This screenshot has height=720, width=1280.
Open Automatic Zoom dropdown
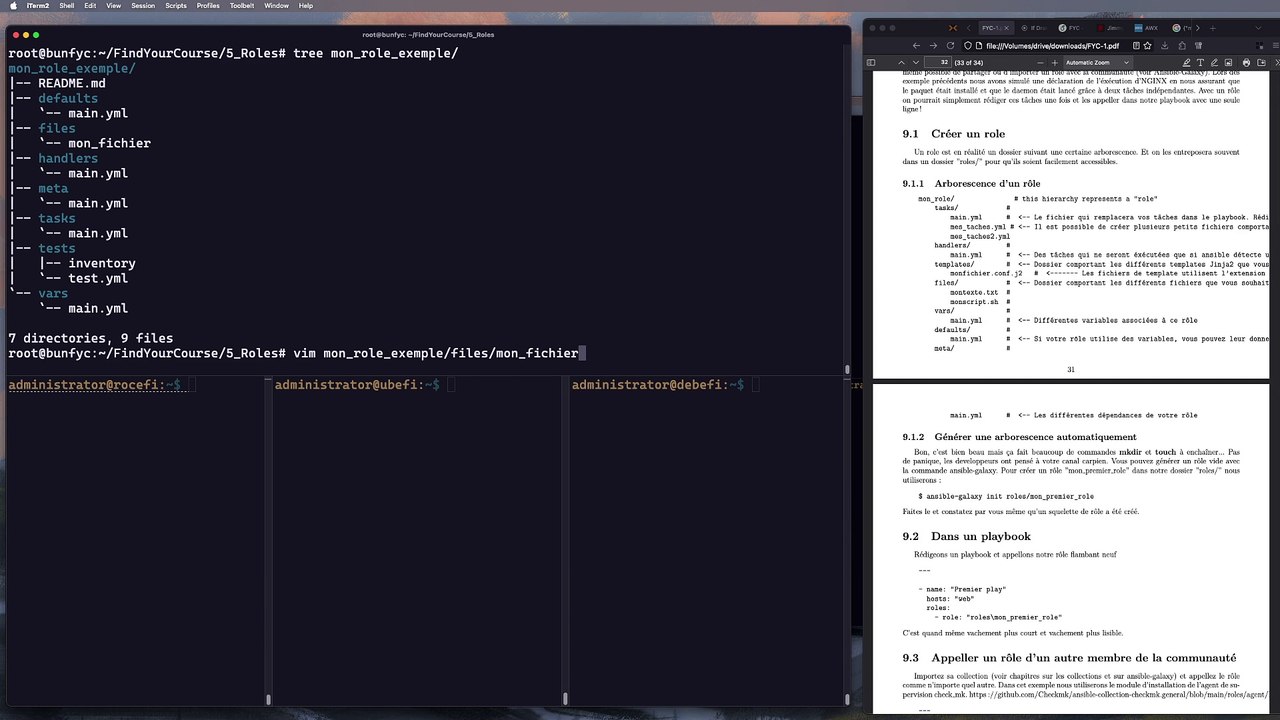[1097, 62]
